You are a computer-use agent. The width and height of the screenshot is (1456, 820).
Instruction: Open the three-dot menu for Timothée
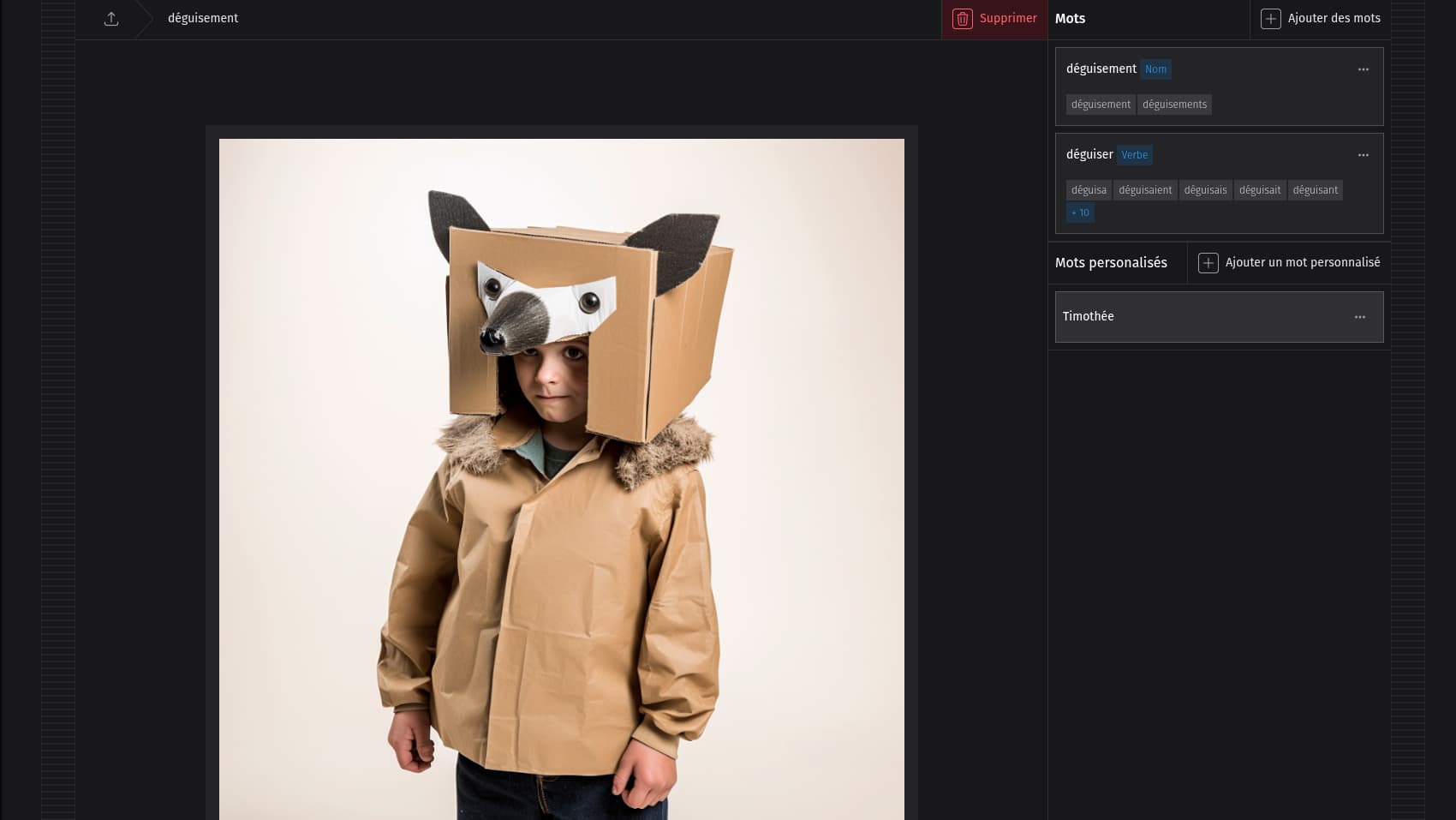pyautogui.click(x=1359, y=317)
